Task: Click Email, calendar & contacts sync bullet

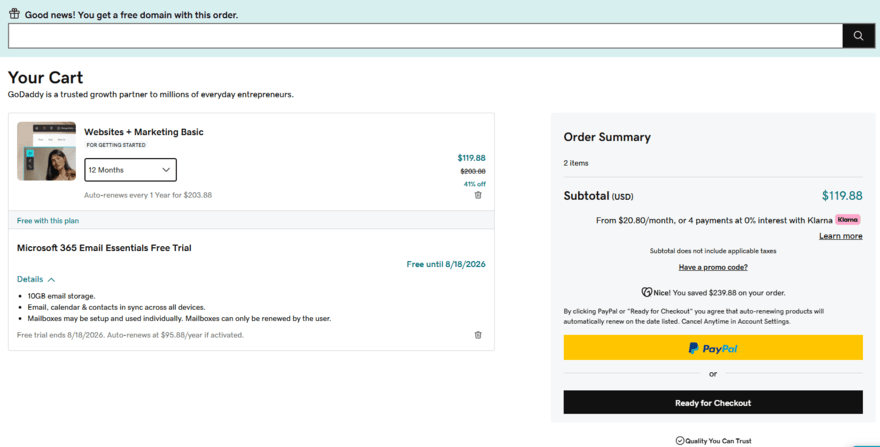Action: [116, 307]
